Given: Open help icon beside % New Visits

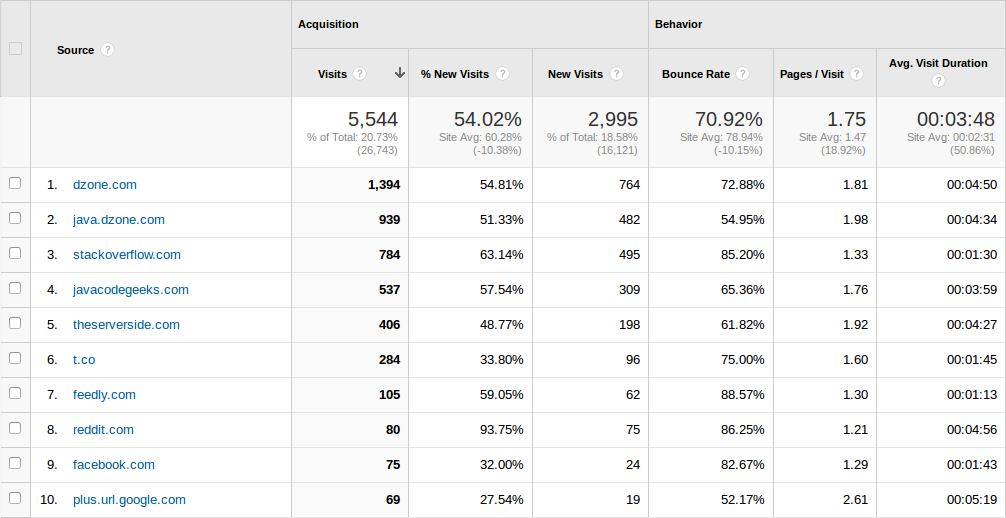Looking at the screenshot, I should 502,74.
